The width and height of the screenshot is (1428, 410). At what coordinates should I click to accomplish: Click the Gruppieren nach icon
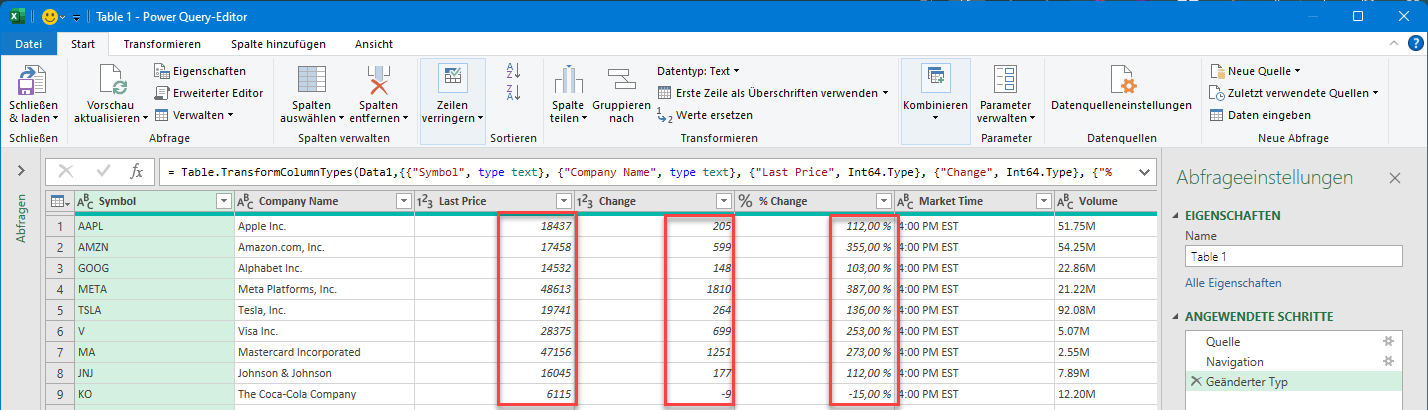click(x=621, y=80)
